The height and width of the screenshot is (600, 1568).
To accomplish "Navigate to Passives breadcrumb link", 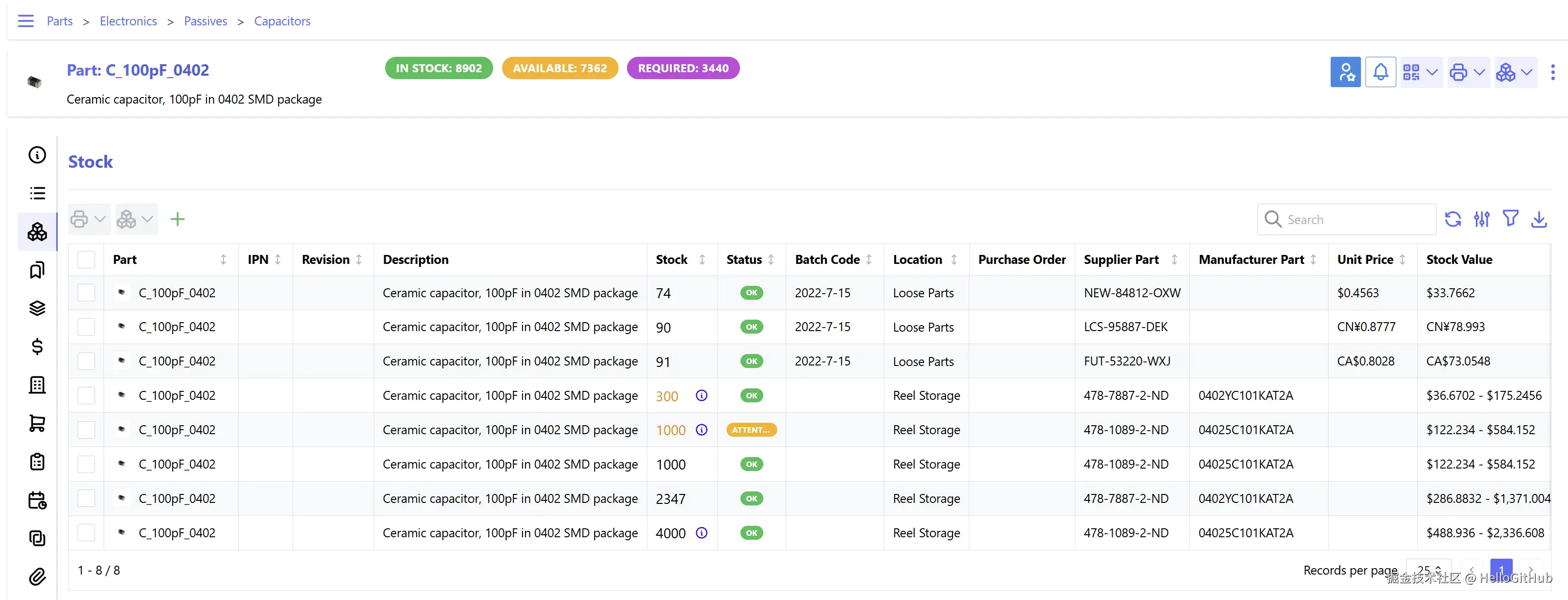I will (205, 21).
